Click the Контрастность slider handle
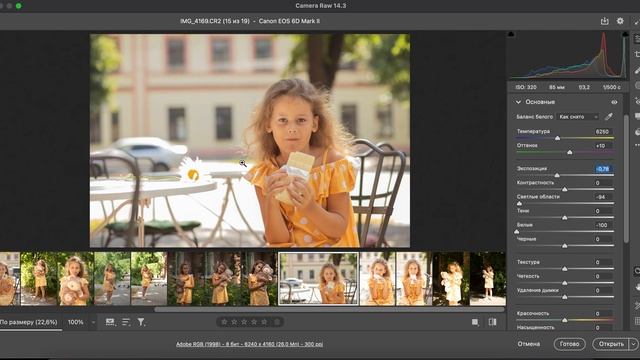 click(x=565, y=189)
